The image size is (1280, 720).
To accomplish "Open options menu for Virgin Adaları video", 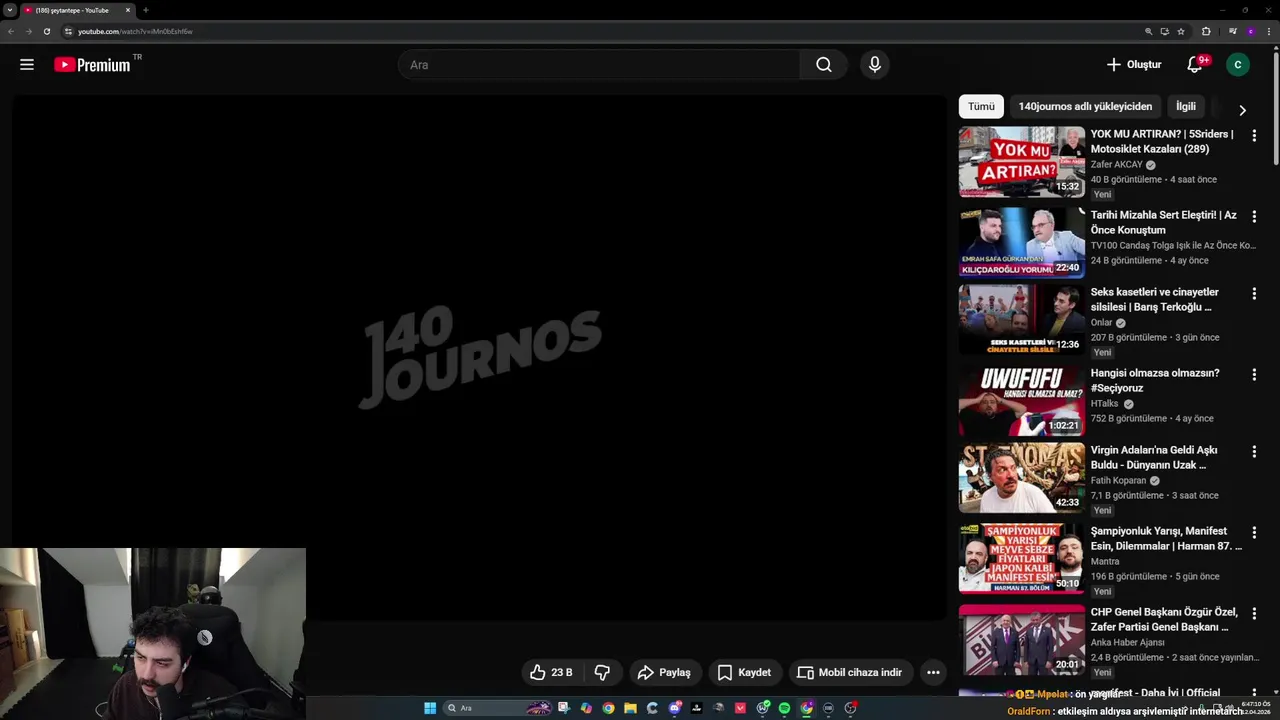I will 1254,452.
